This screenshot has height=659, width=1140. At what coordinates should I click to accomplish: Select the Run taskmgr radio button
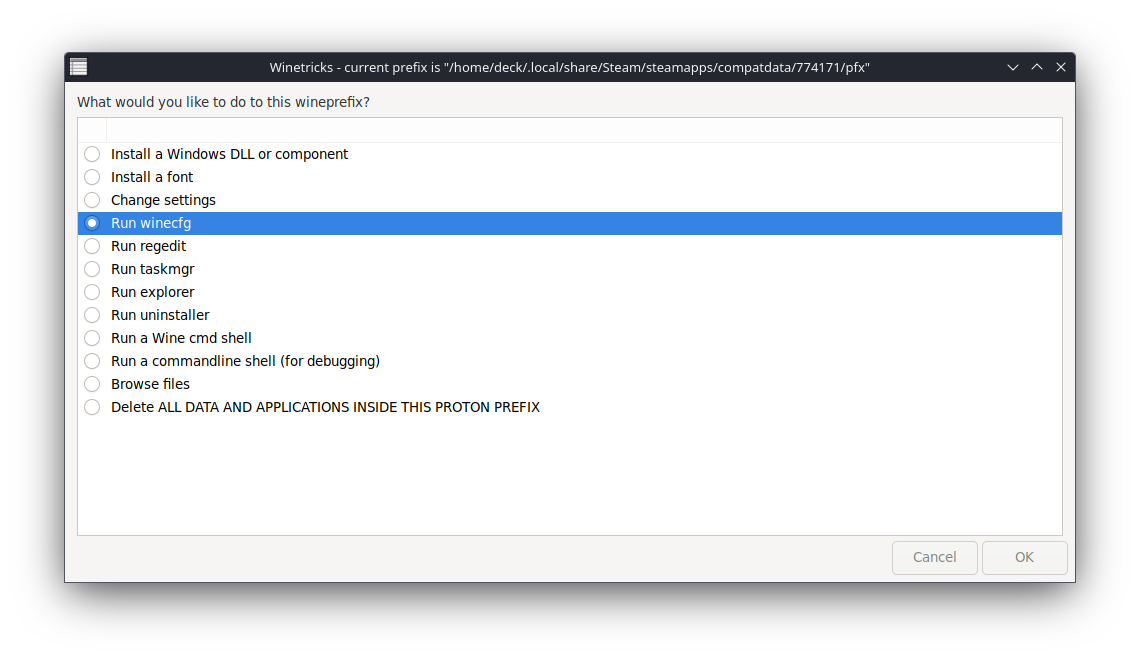pos(92,269)
